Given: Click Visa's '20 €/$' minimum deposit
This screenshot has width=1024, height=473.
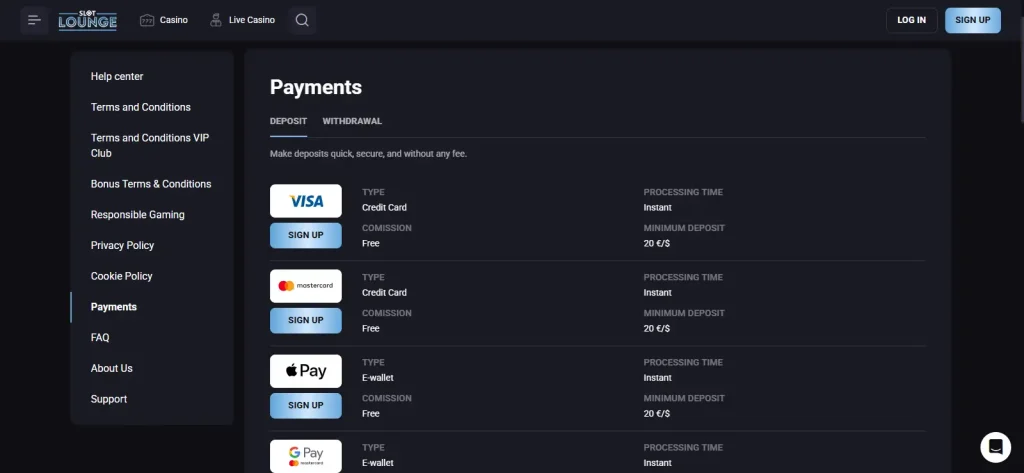Looking at the screenshot, I should [656, 244].
